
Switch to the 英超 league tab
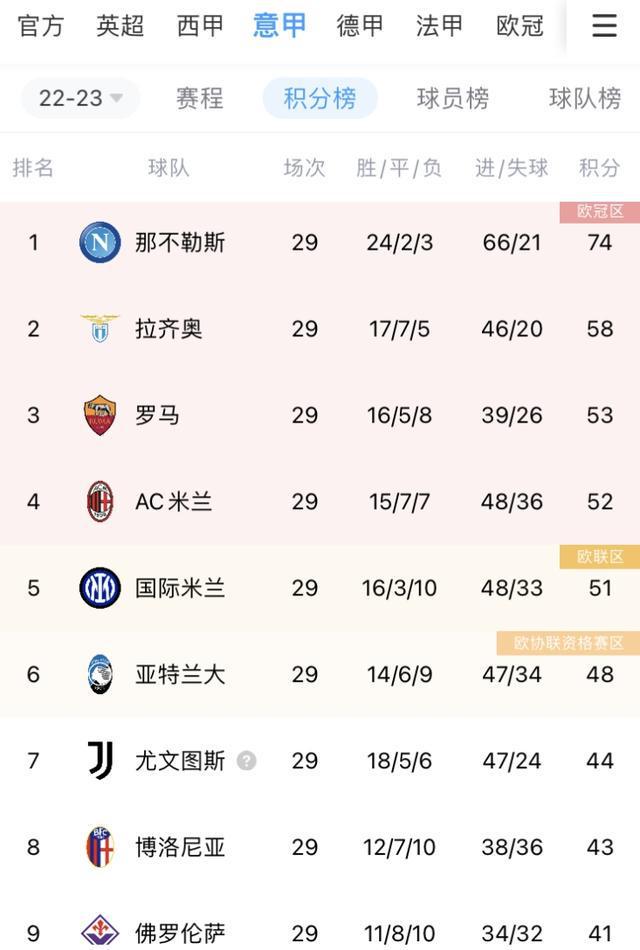(x=119, y=26)
